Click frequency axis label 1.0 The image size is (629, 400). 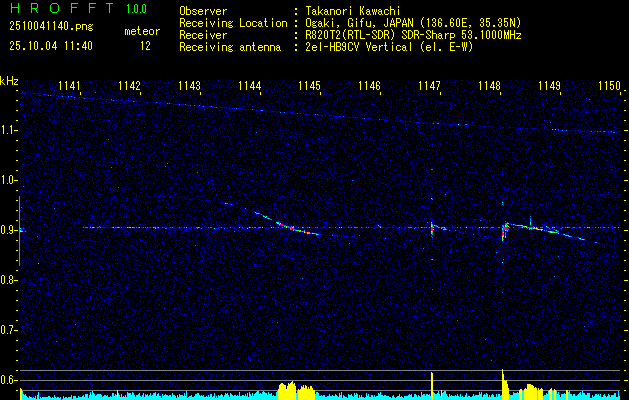tap(6, 181)
